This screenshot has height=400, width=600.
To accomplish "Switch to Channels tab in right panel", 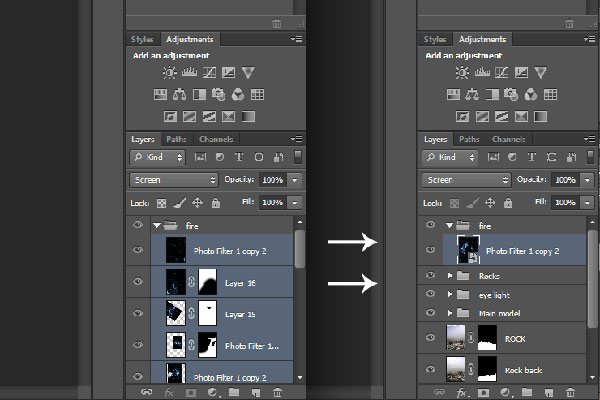I will [509, 139].
